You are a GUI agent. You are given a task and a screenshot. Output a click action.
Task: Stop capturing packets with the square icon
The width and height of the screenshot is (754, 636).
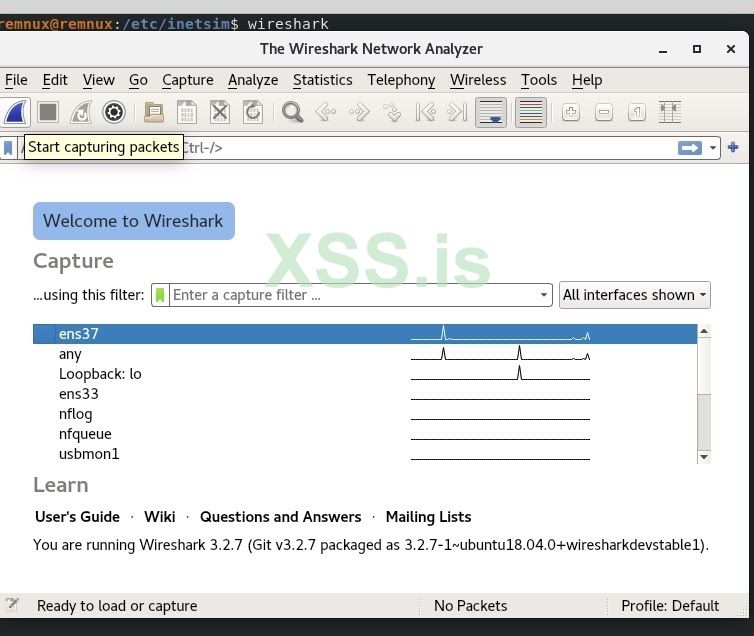(48, 112)
